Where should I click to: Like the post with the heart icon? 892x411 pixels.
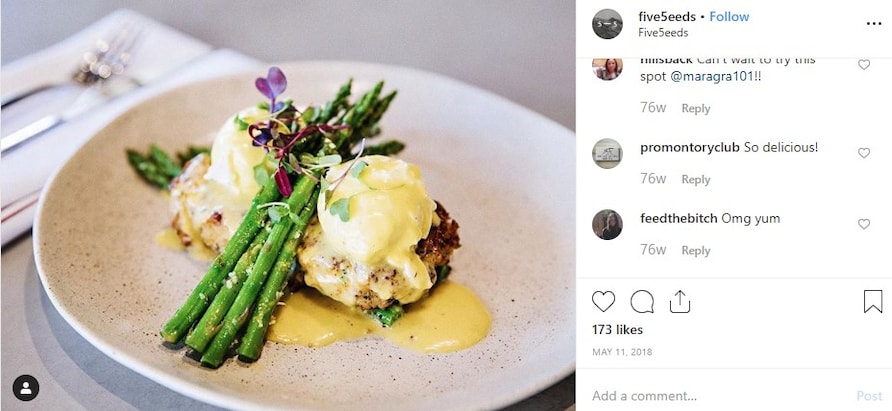point(603,302)
